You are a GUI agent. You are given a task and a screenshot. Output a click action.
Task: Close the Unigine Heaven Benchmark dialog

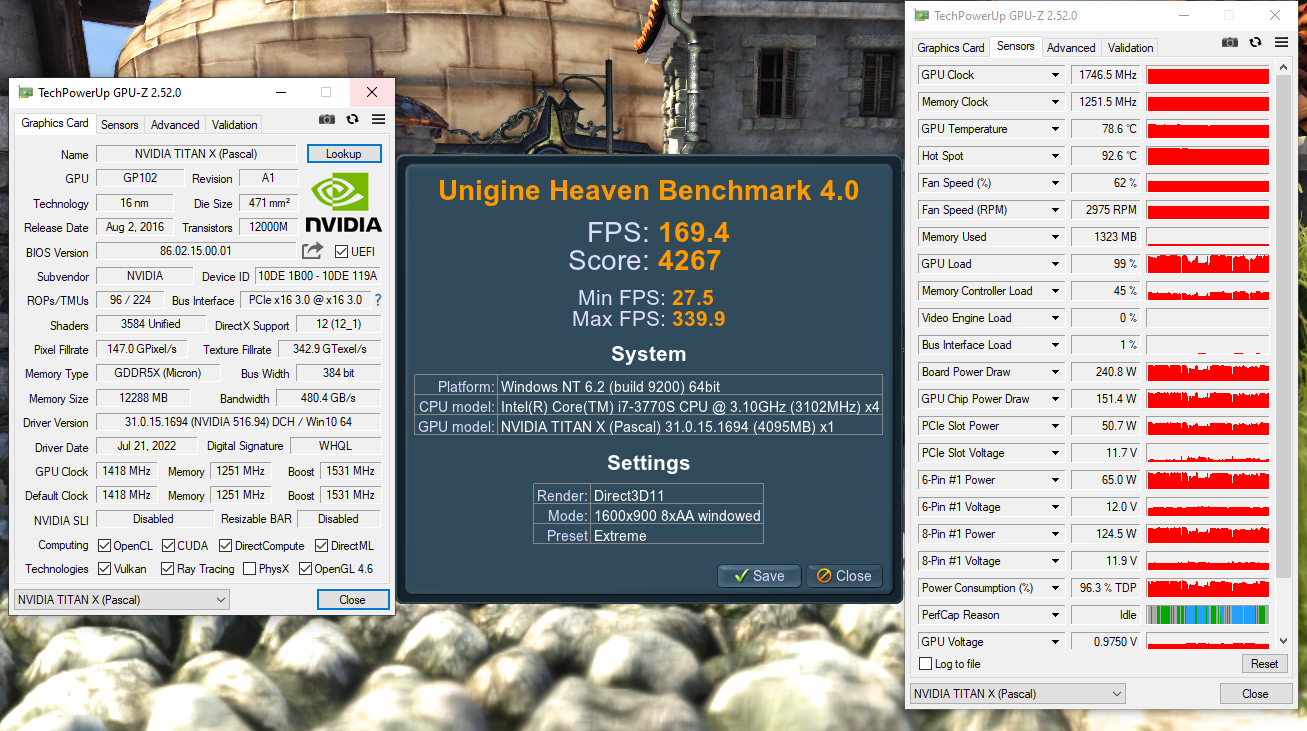click(x=844, y=576)
